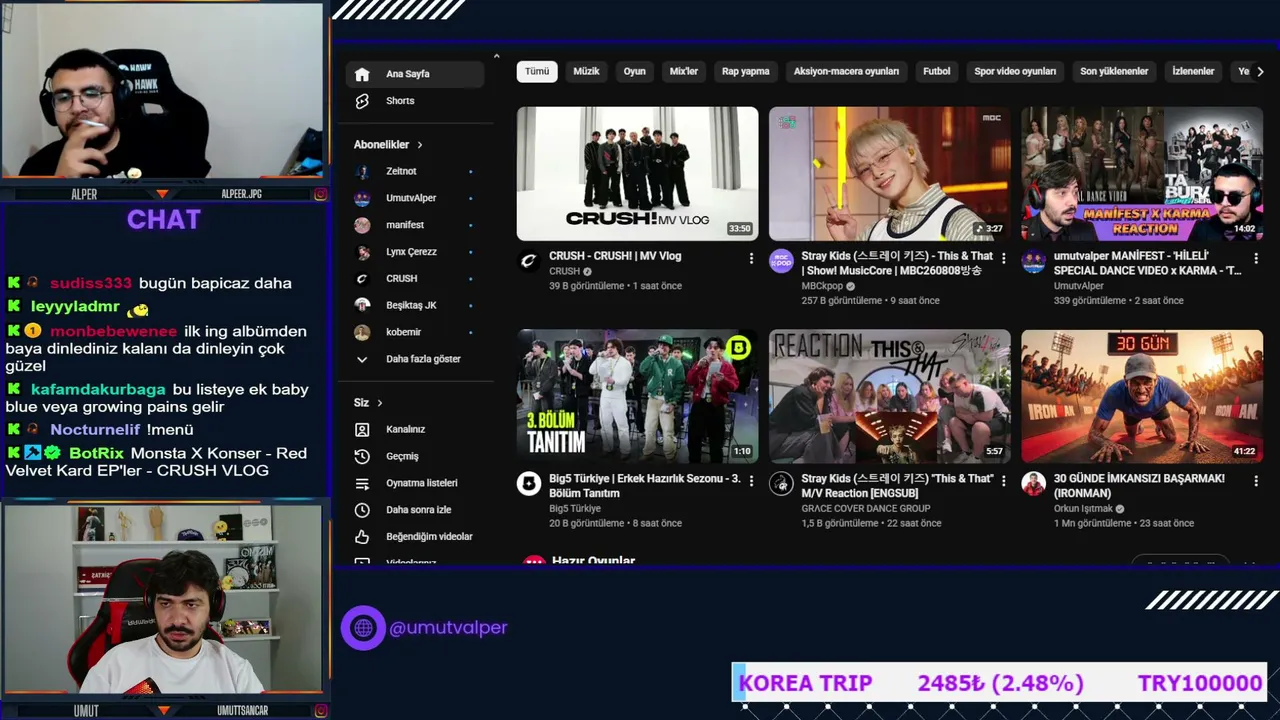Viewport: 1280px width, 720px height.
Task: Open the kobemir subscription channel
Action: coord(415,332)
